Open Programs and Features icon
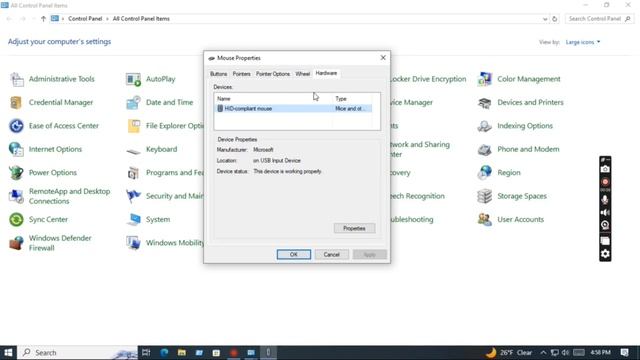 (x=133, y=173)
